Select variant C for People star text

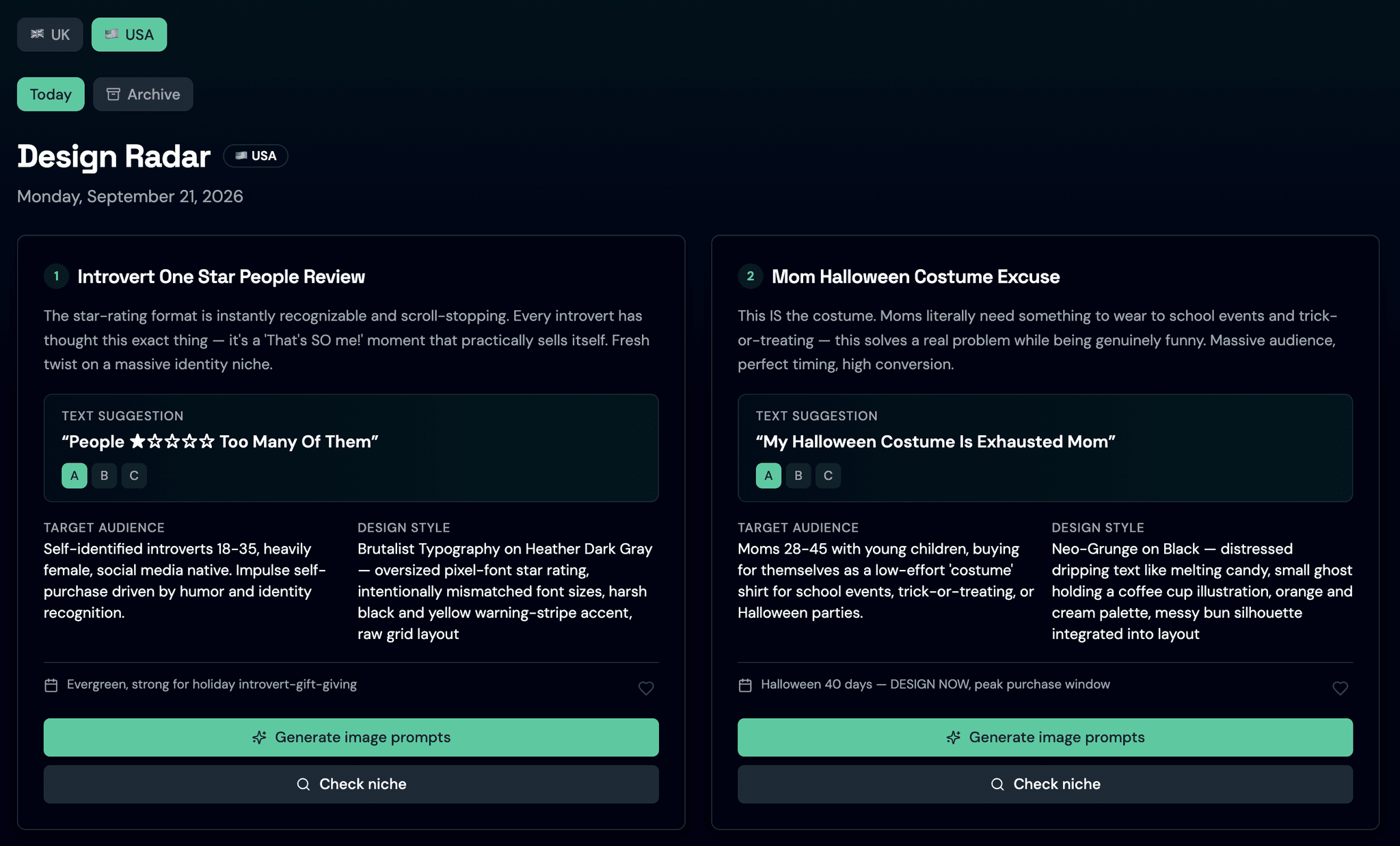click(x=134, y=476)
